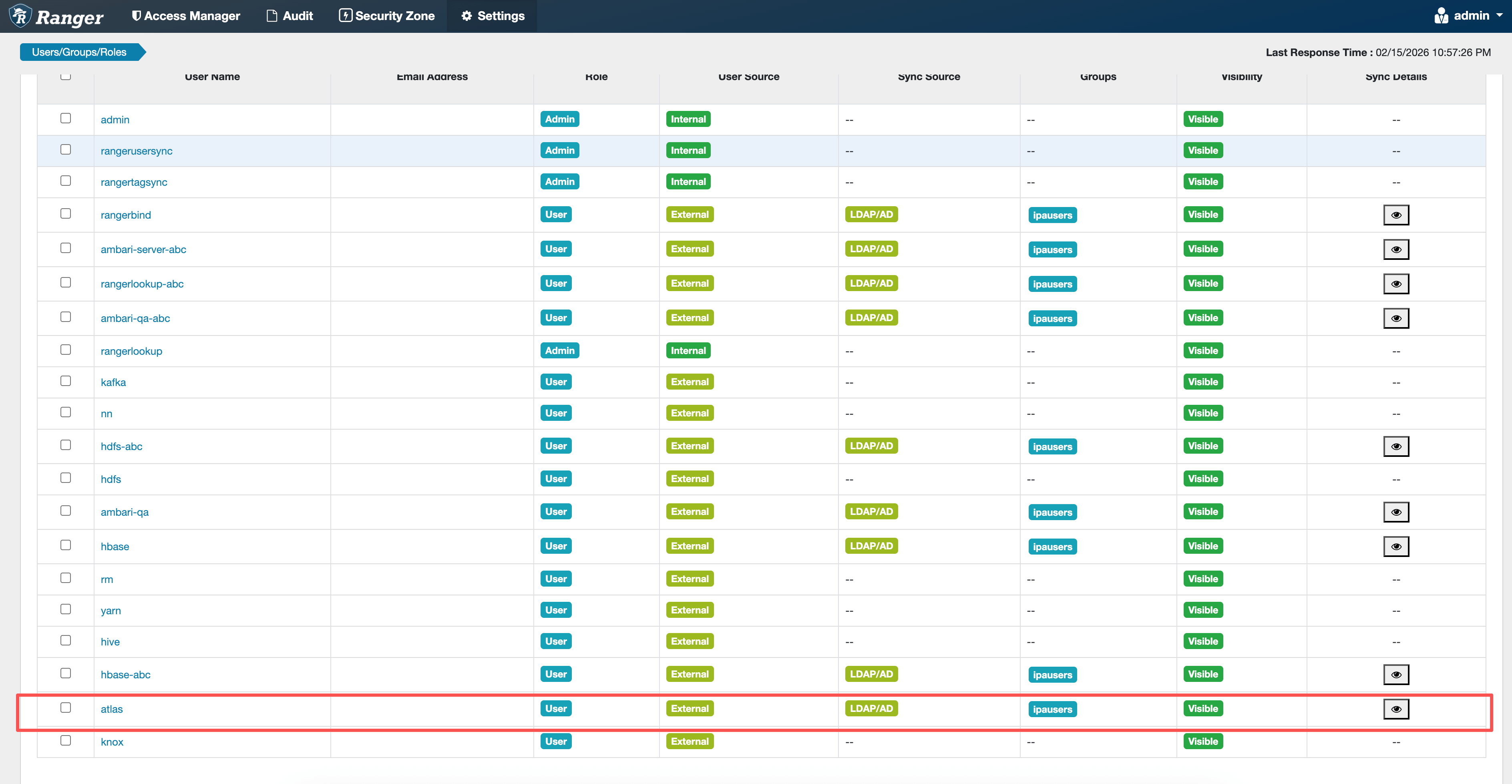The image size is (1512, 784).
Task: Open the Security Zone menu item
Action: (x=387, y=16)
